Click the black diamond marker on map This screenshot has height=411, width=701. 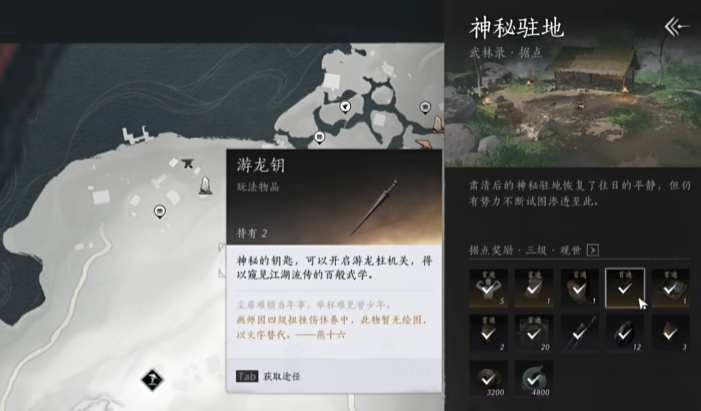(152, 380)
